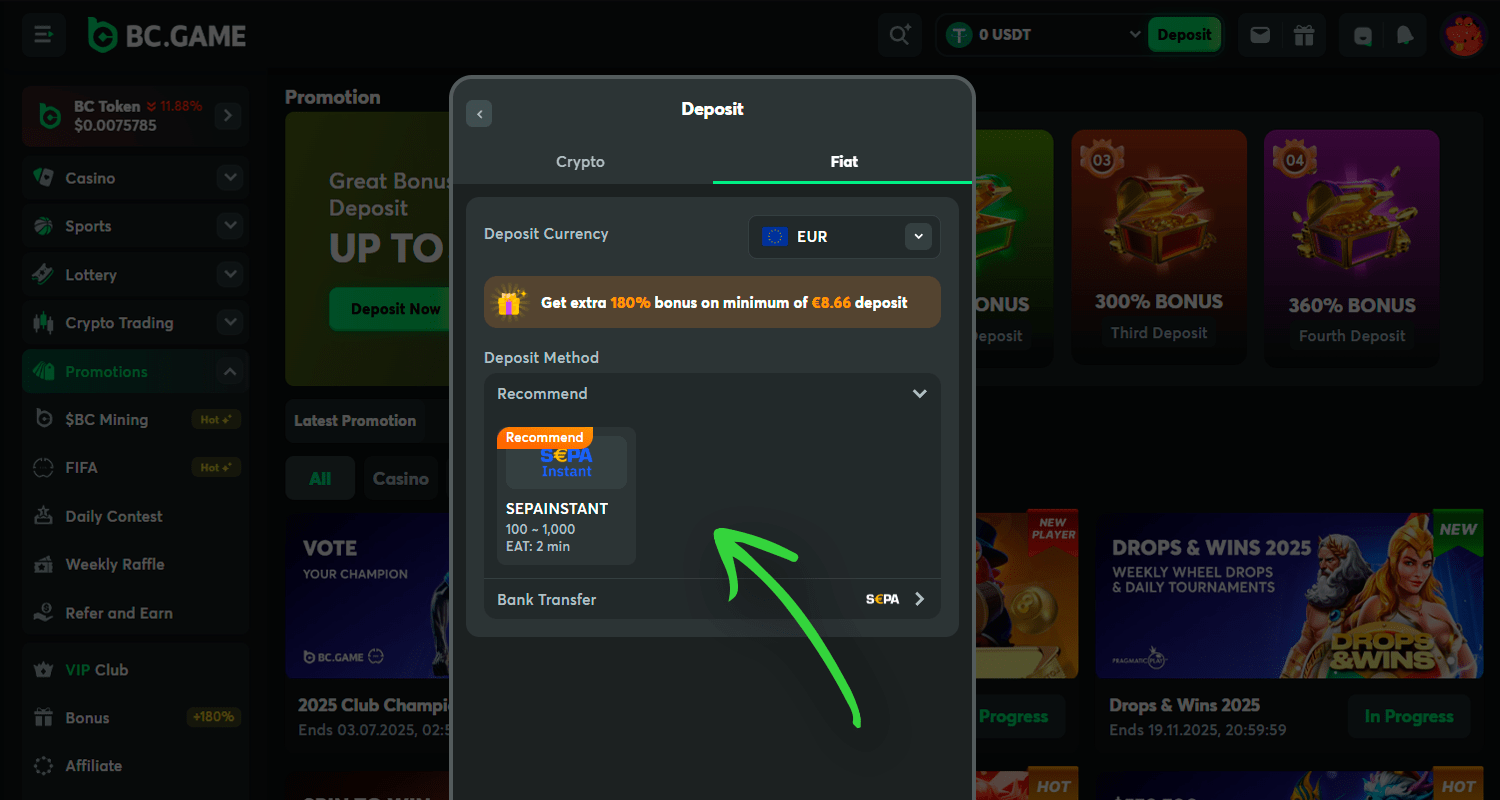The width and height of the screenshot is (1500, 800).
Task: Select the All promotions filter tab
Action: pyautogui.click(x=320, y=478)
